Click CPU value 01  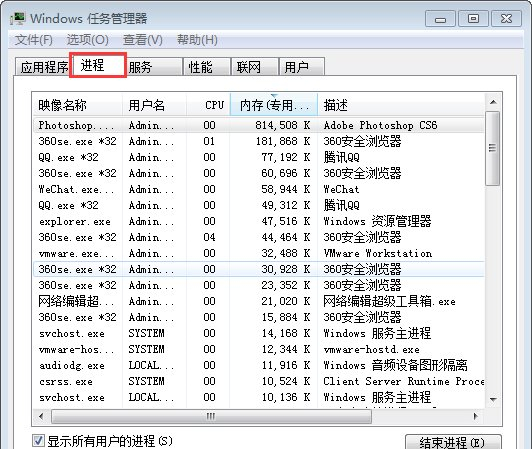(x=209, y=141)
